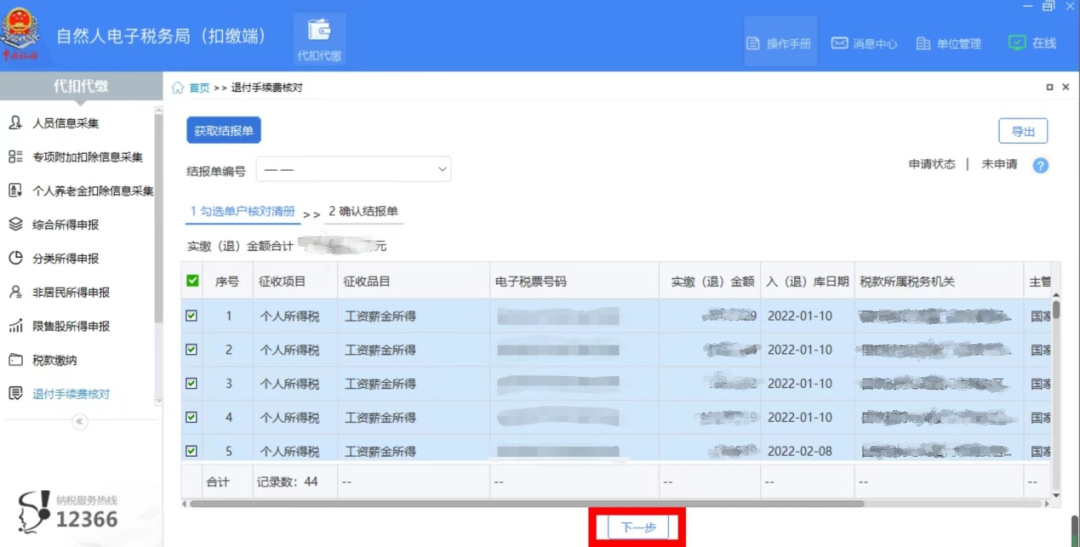This screenshot has width=1080, height=547.
Task: Click the 获取结报单 button
Action: [x=223, y=131]
